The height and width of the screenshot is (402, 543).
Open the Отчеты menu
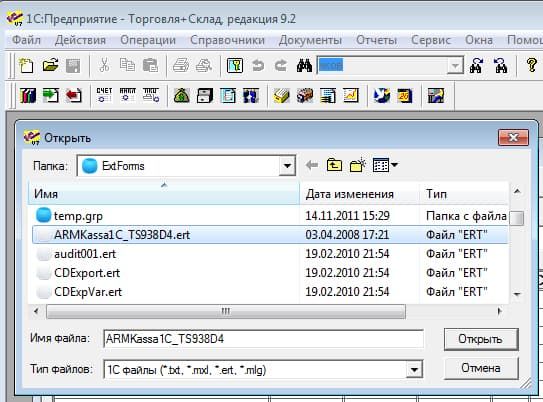click(376, 40)
